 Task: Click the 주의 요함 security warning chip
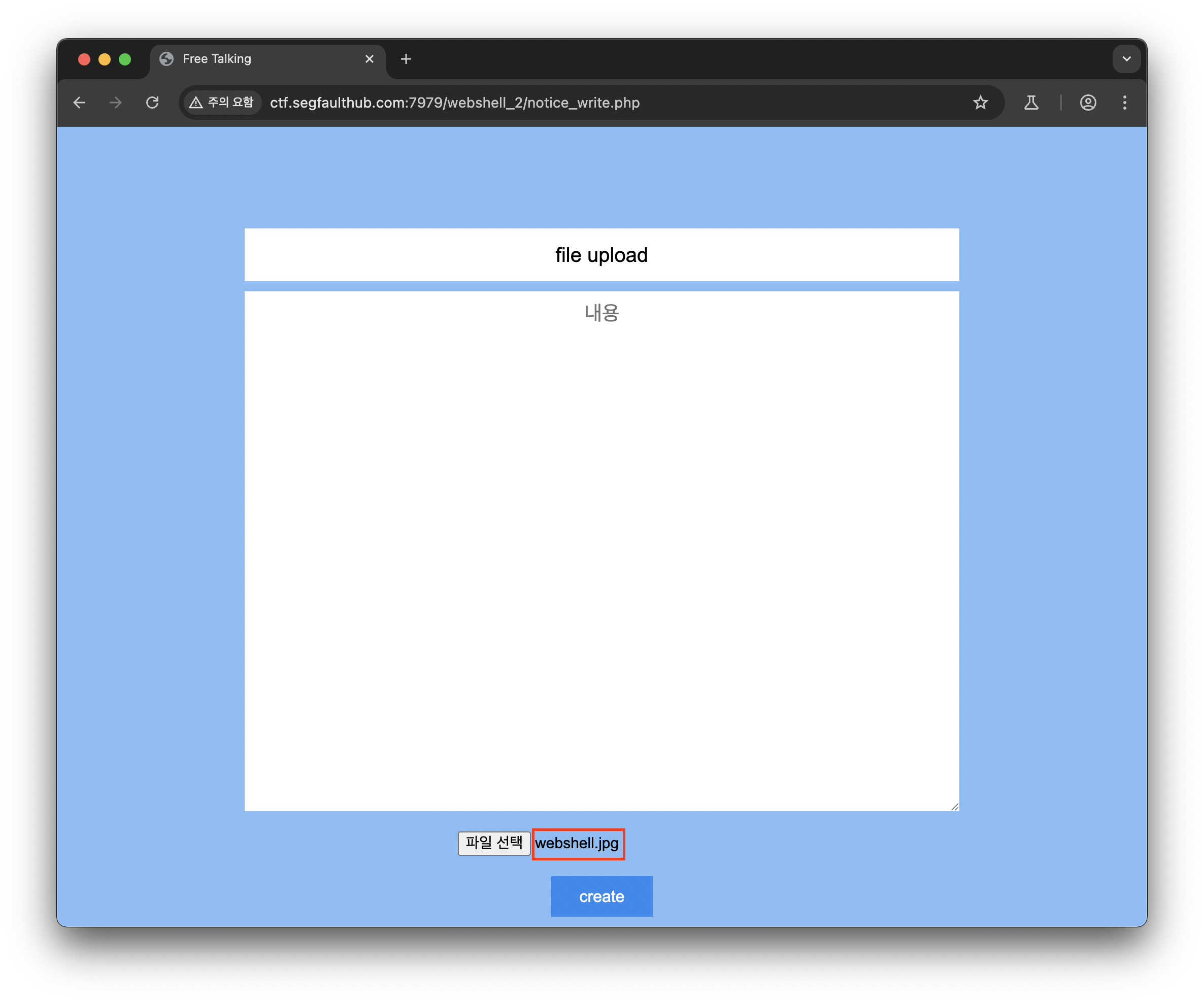coord(222,103)
